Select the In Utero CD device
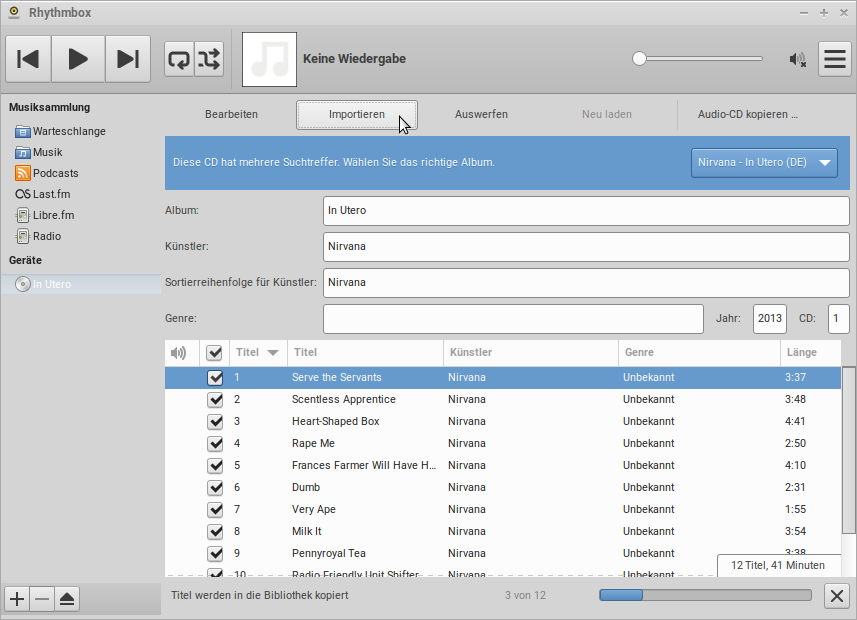Screen dimensions: 857x620 tap(81, 284)
